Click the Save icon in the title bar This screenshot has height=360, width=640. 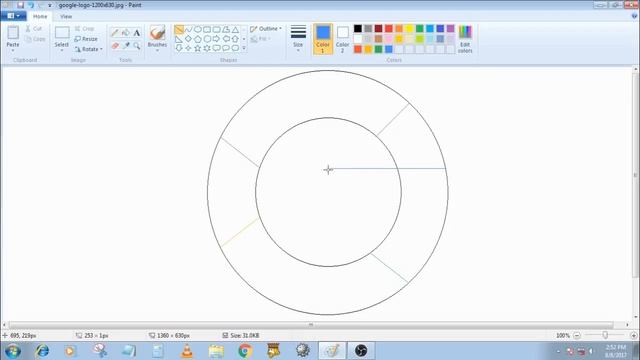pos(20,5)
